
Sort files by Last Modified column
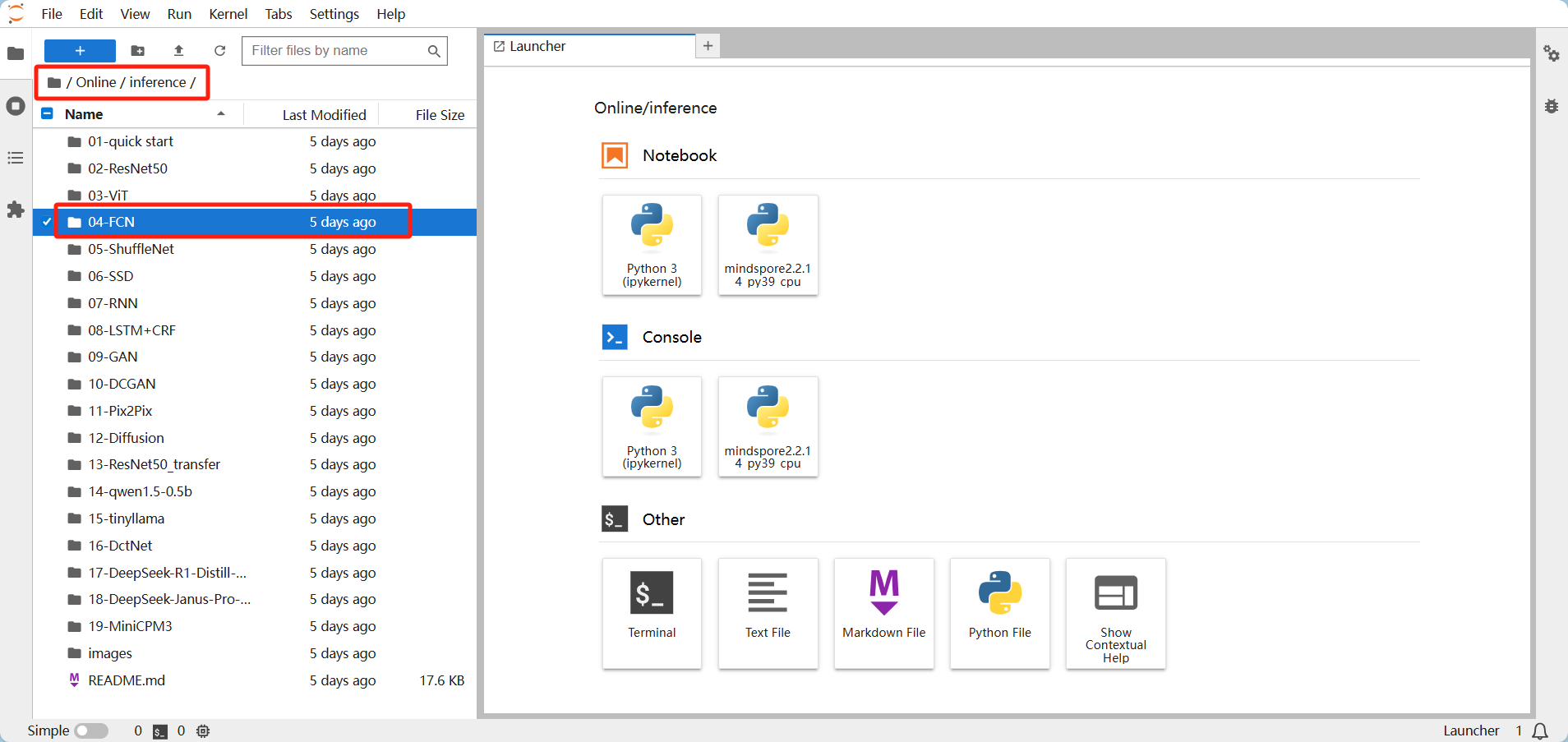pyautogui.click(x=324, y=115)
